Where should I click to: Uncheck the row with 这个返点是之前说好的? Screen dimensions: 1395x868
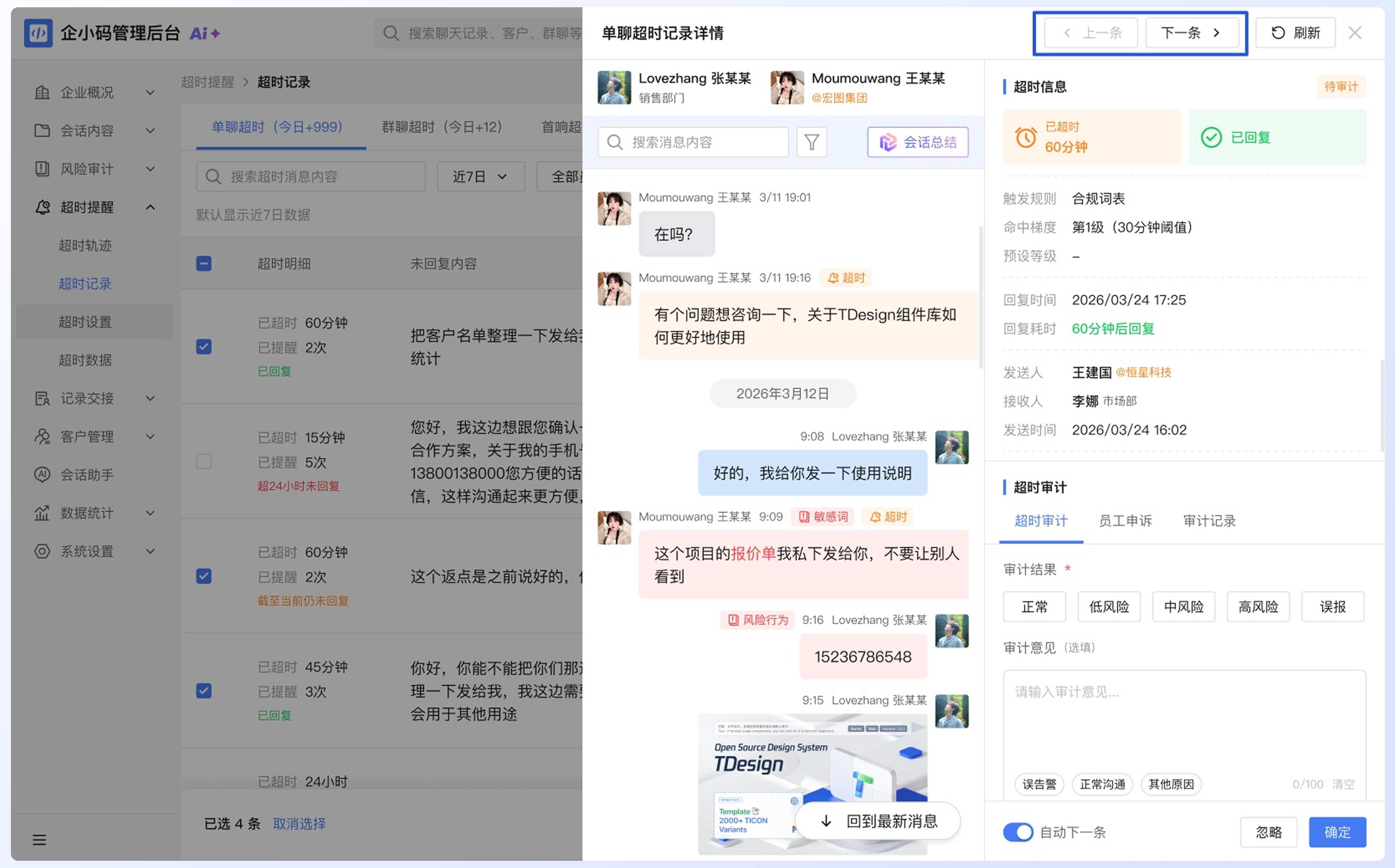point(204,576)
